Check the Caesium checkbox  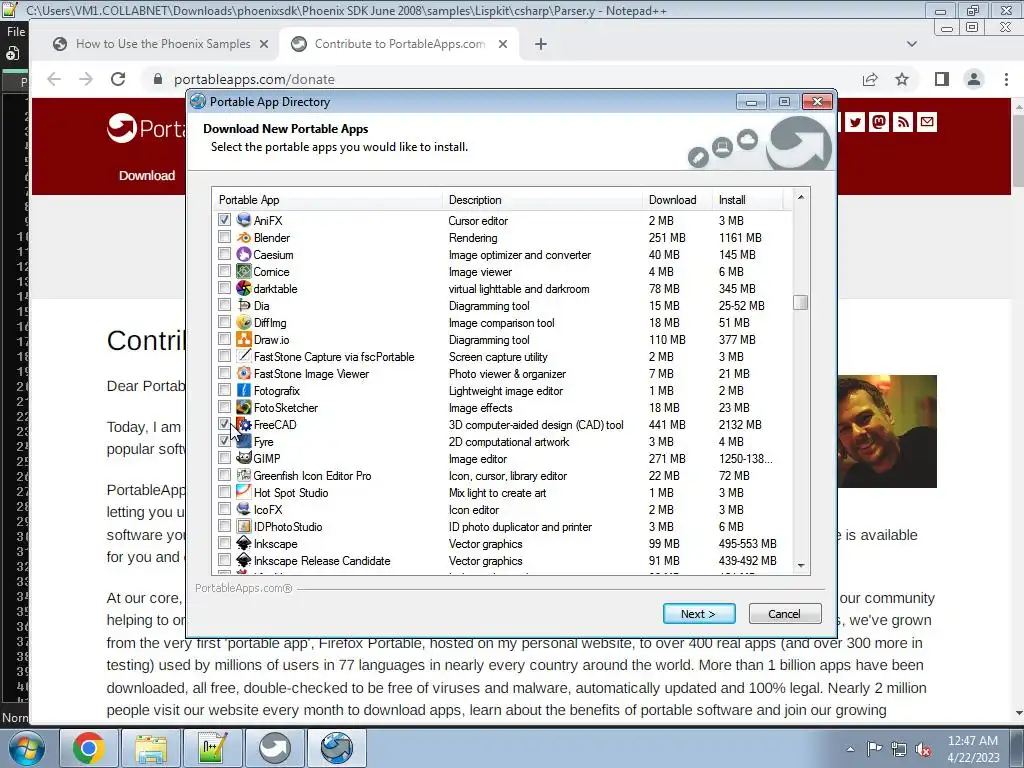click(x=225, y=253)
